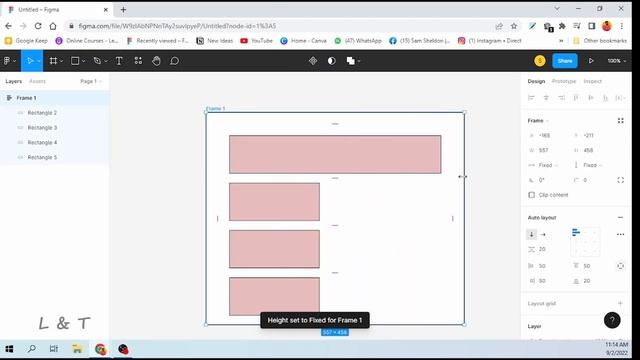Click the Independent corners icon
The height and width of the screenshot is (360, 640).
click(x=620, y=180)
